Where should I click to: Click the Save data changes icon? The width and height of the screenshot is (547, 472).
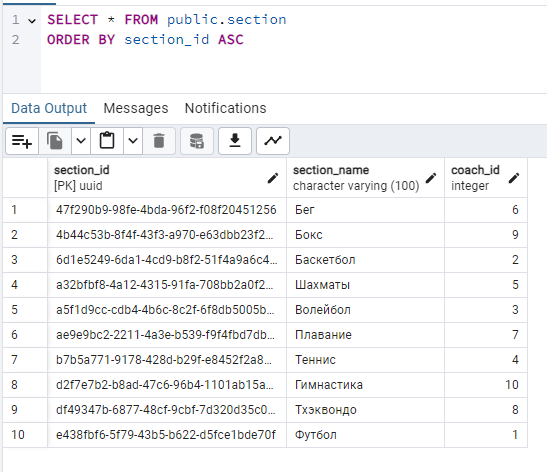(x=197, y=141)
